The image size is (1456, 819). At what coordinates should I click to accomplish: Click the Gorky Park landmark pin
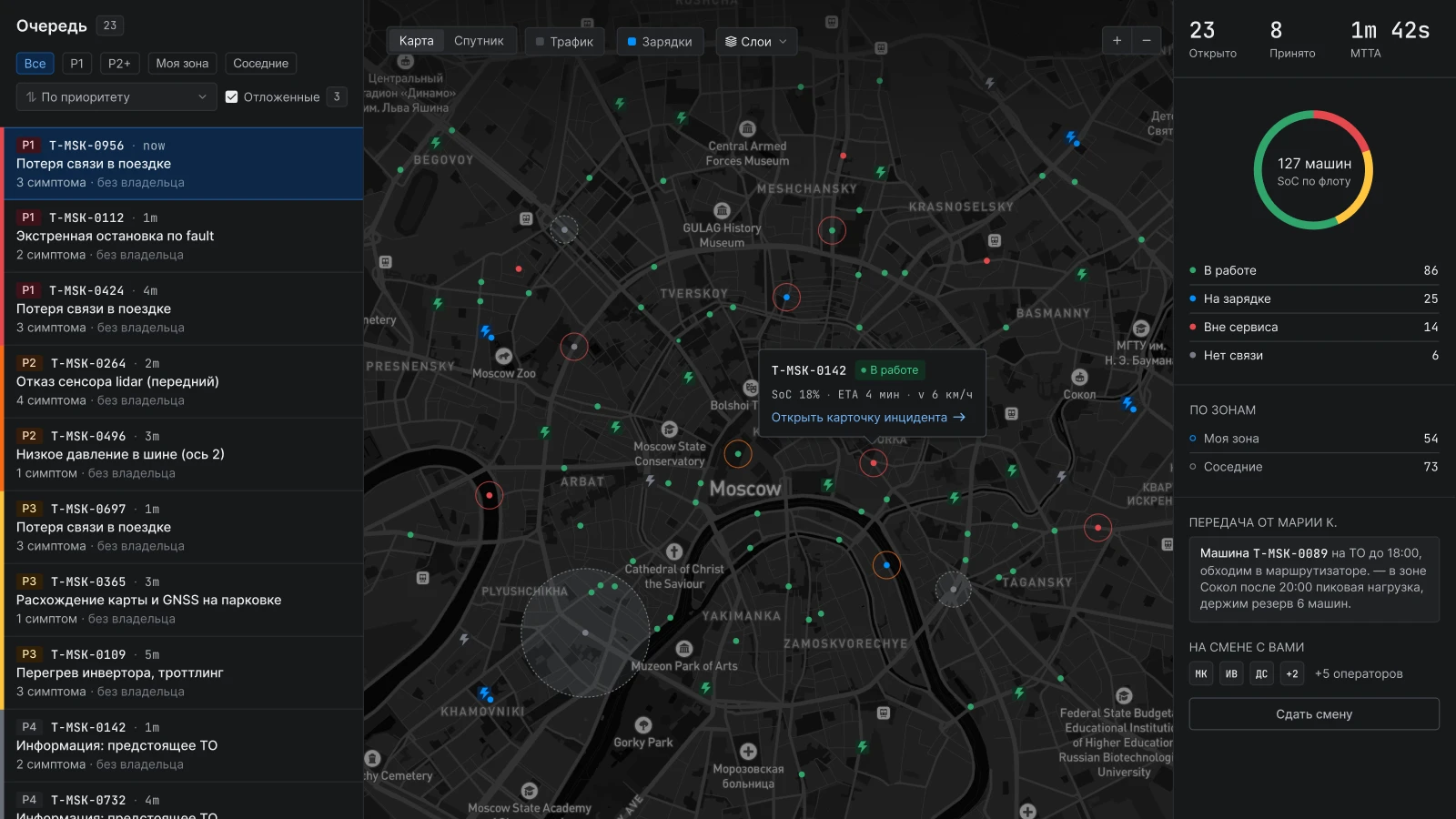click(643, 725)
